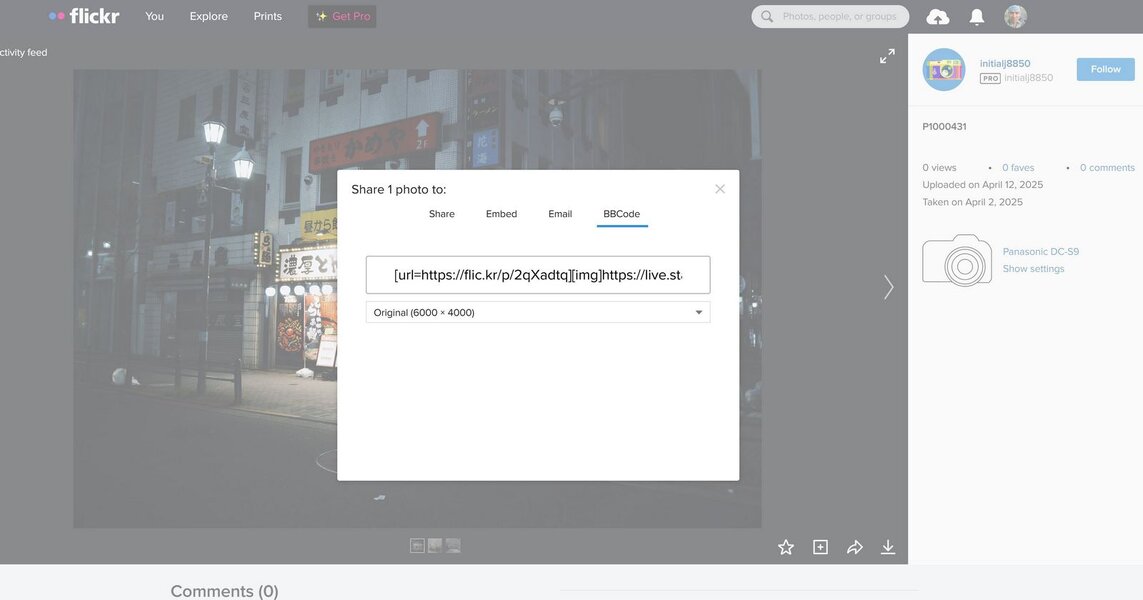Click the Get Pro button

[x=342, y=16]
